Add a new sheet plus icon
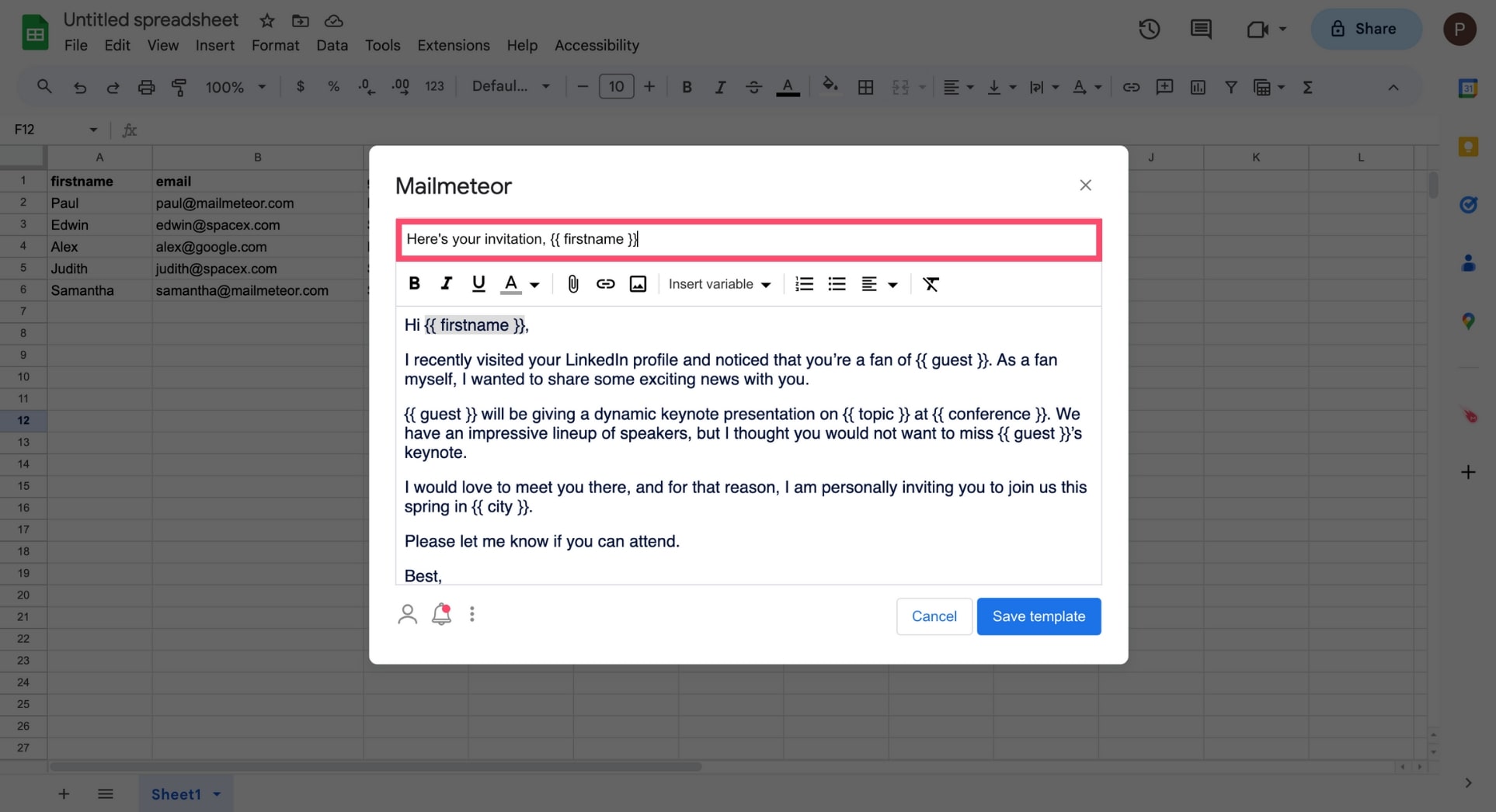The image size is (1496, 812). click(64, 794)
